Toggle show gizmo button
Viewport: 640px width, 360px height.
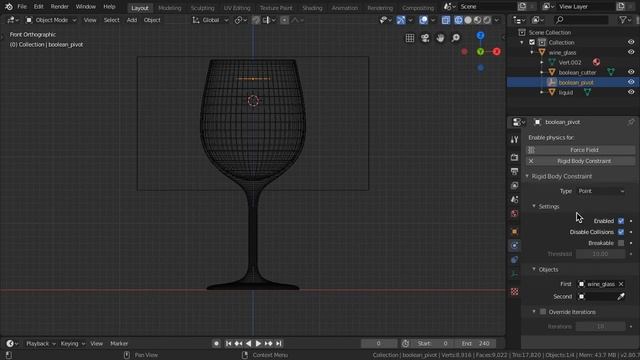401,20
